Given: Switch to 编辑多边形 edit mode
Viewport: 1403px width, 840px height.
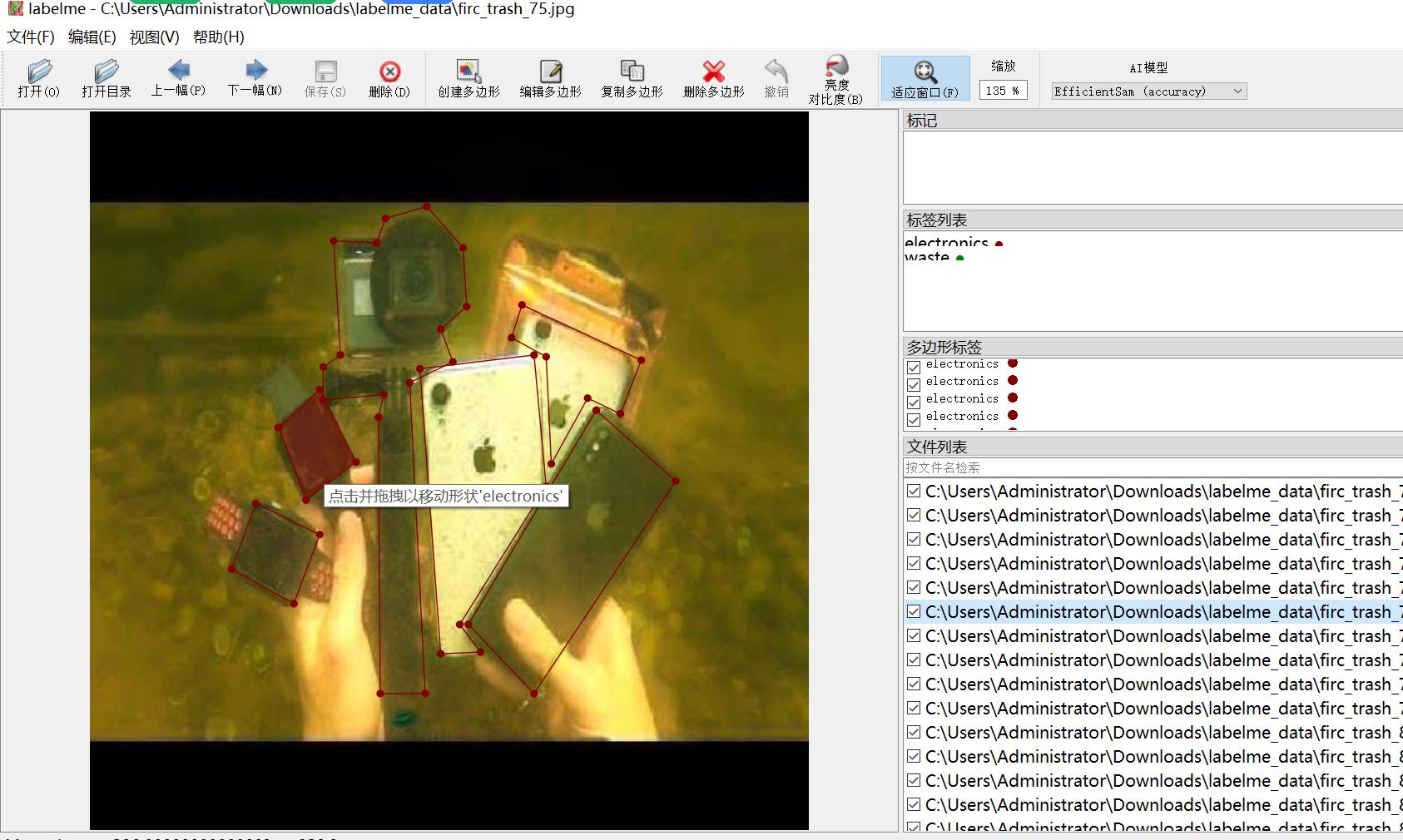Looking at the screenshot, I should pos(550,78).
